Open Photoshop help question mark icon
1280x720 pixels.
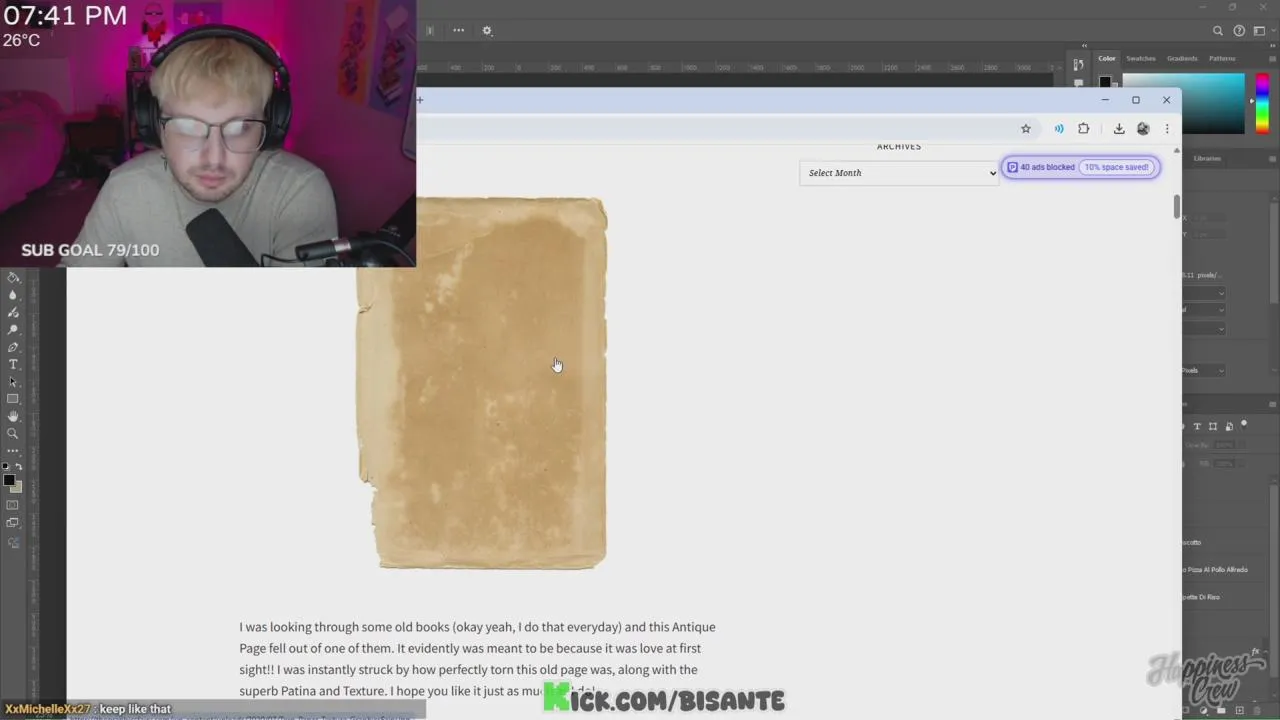pos(1239,31)
